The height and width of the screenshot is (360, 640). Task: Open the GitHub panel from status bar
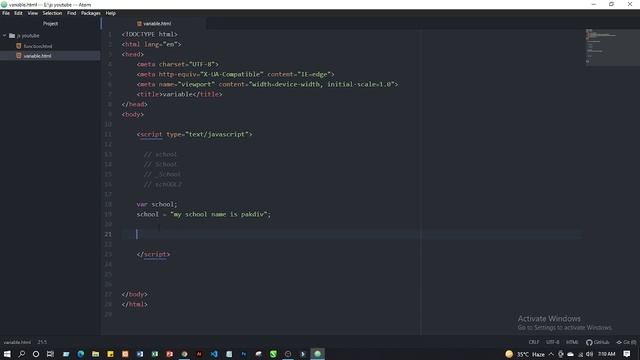598,342
